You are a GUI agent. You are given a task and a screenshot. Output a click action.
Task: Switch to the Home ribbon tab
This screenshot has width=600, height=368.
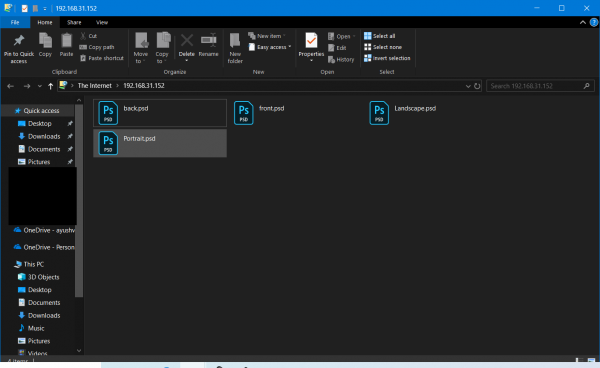click(x=45, y=22)
